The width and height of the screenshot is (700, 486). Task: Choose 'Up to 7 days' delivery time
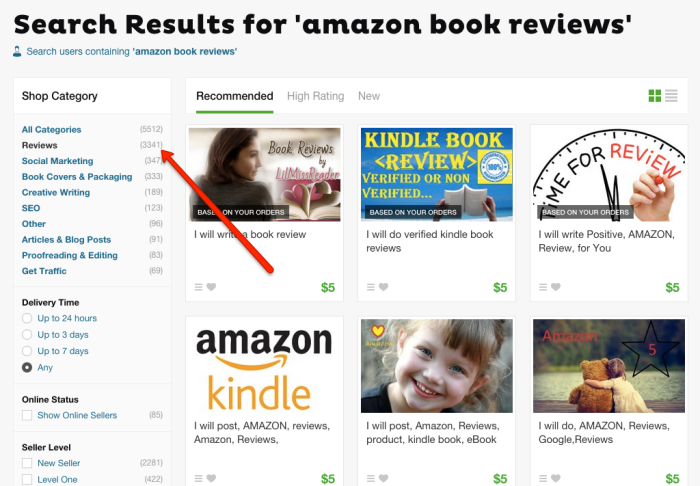point(27,351)
